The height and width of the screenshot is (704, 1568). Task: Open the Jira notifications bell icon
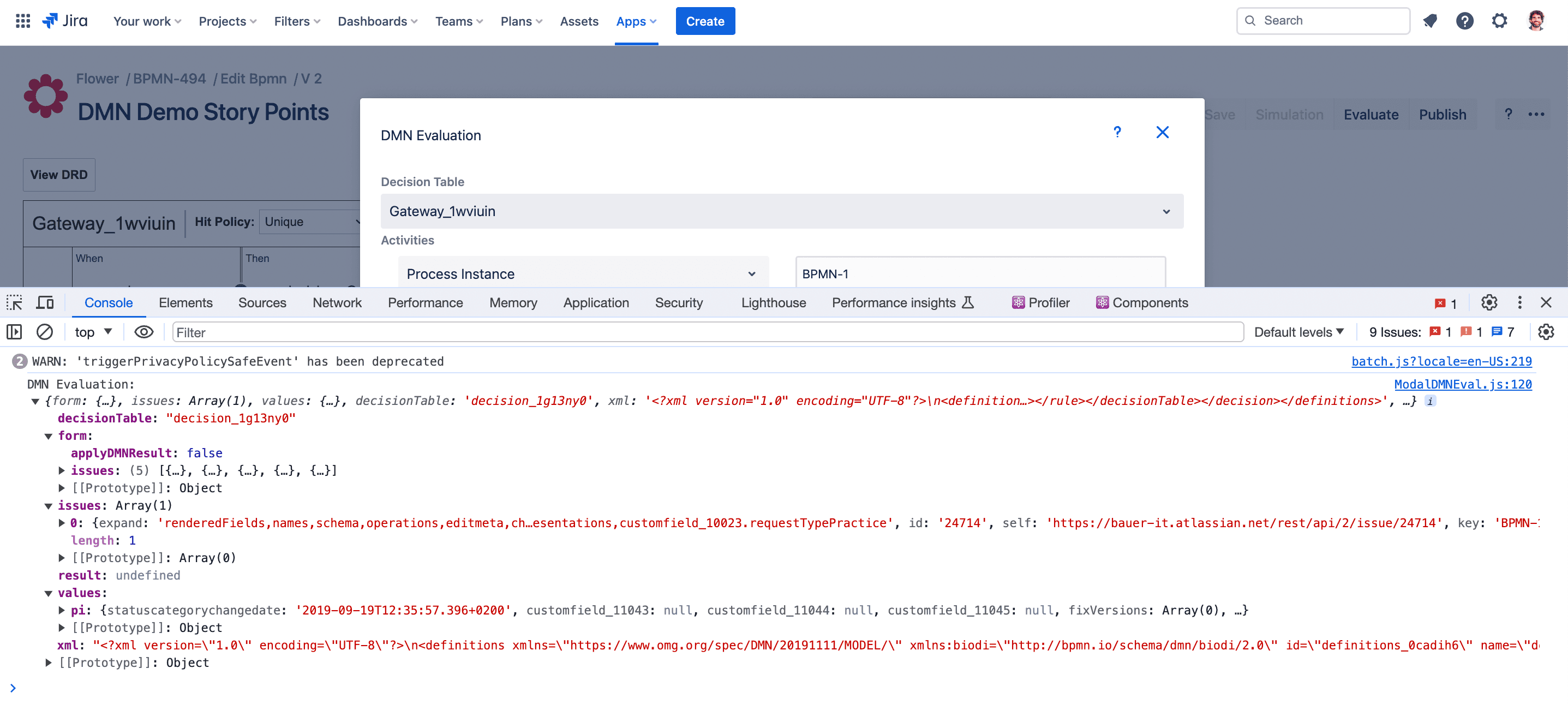1430,21
